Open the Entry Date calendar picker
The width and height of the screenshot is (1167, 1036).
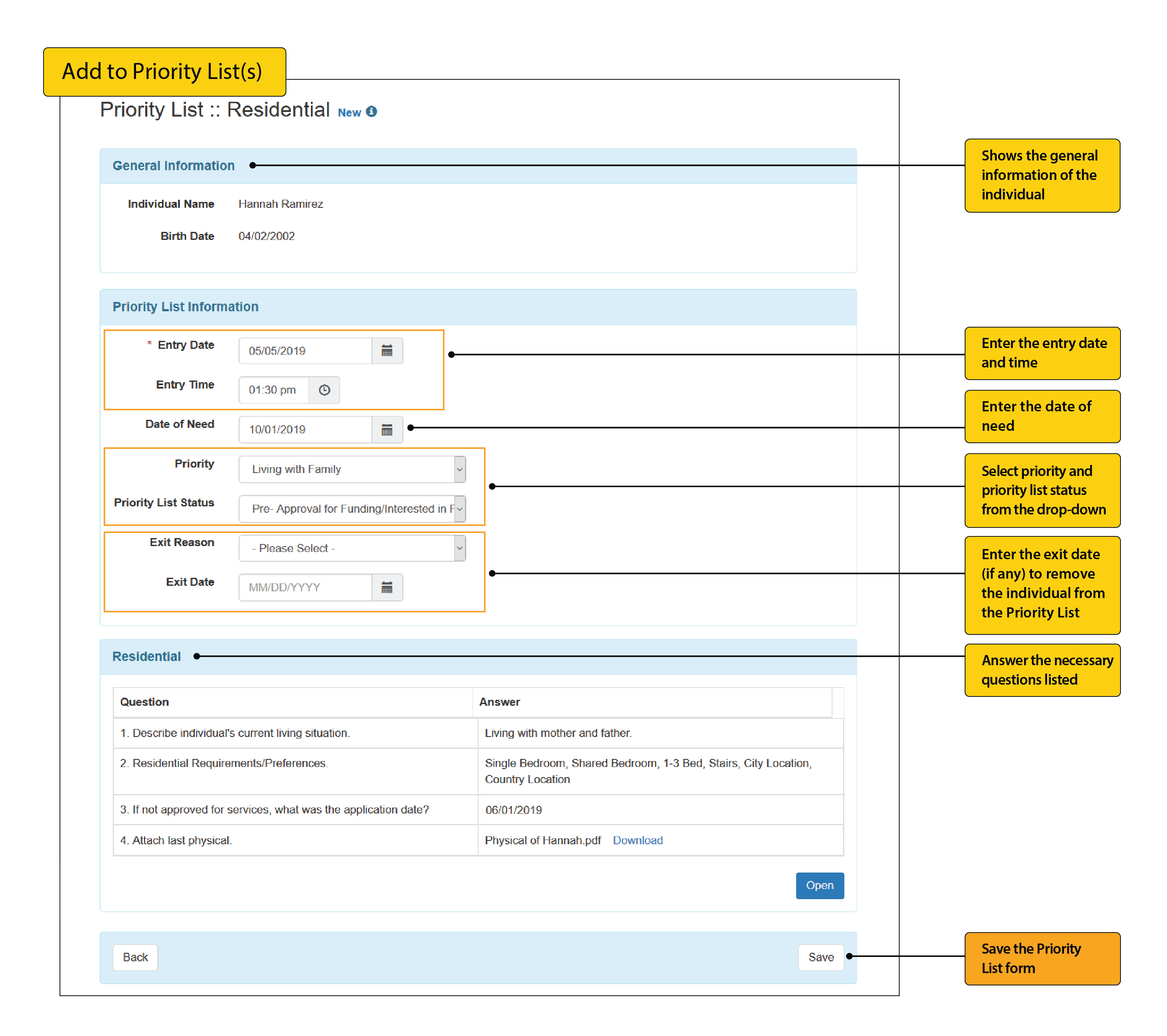pyautogui.click(x=386, y=351)
